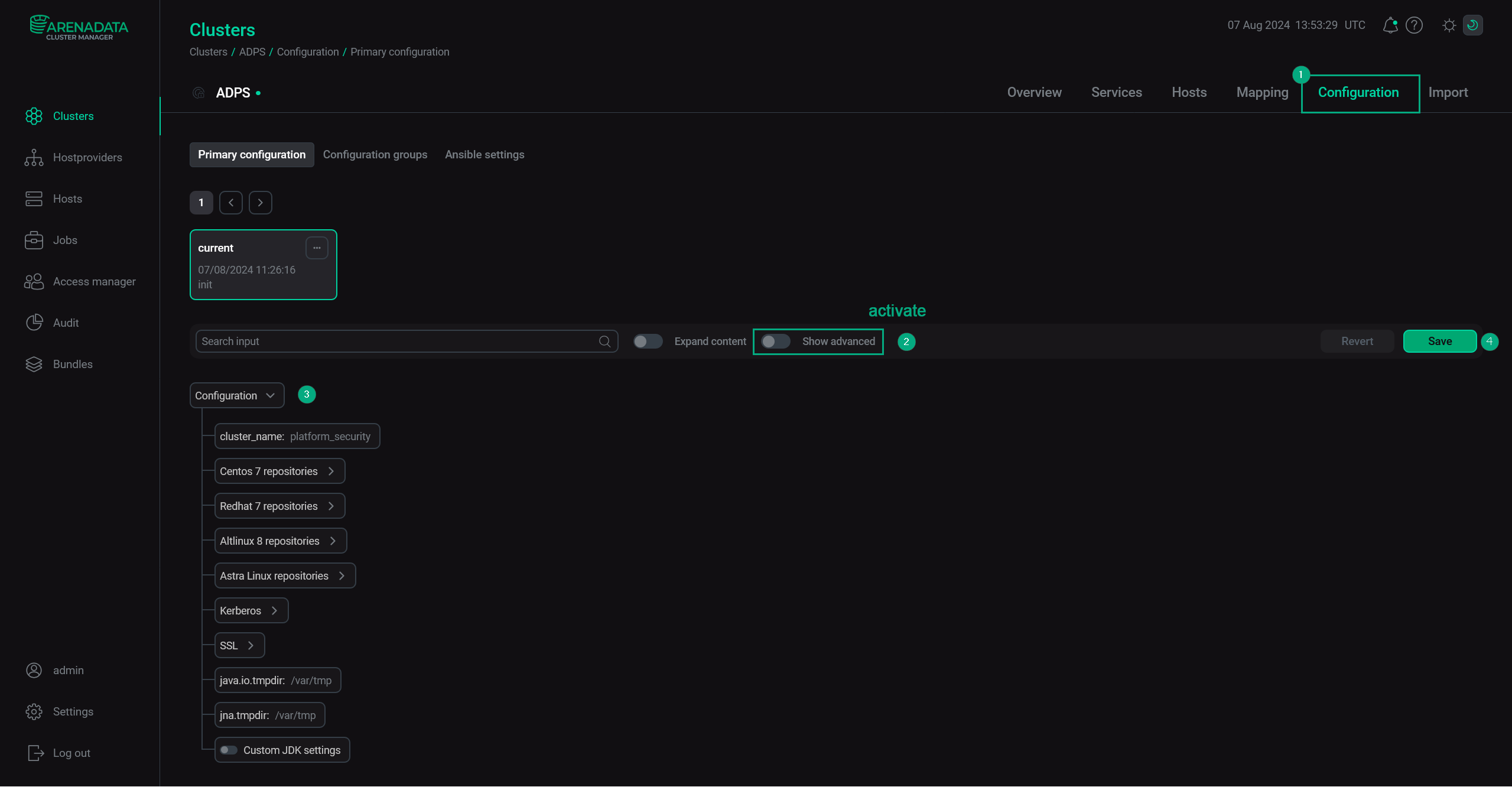Click the search magnifier icon
The height and width of the screenshot is (787, 1512).
(604, 341)
